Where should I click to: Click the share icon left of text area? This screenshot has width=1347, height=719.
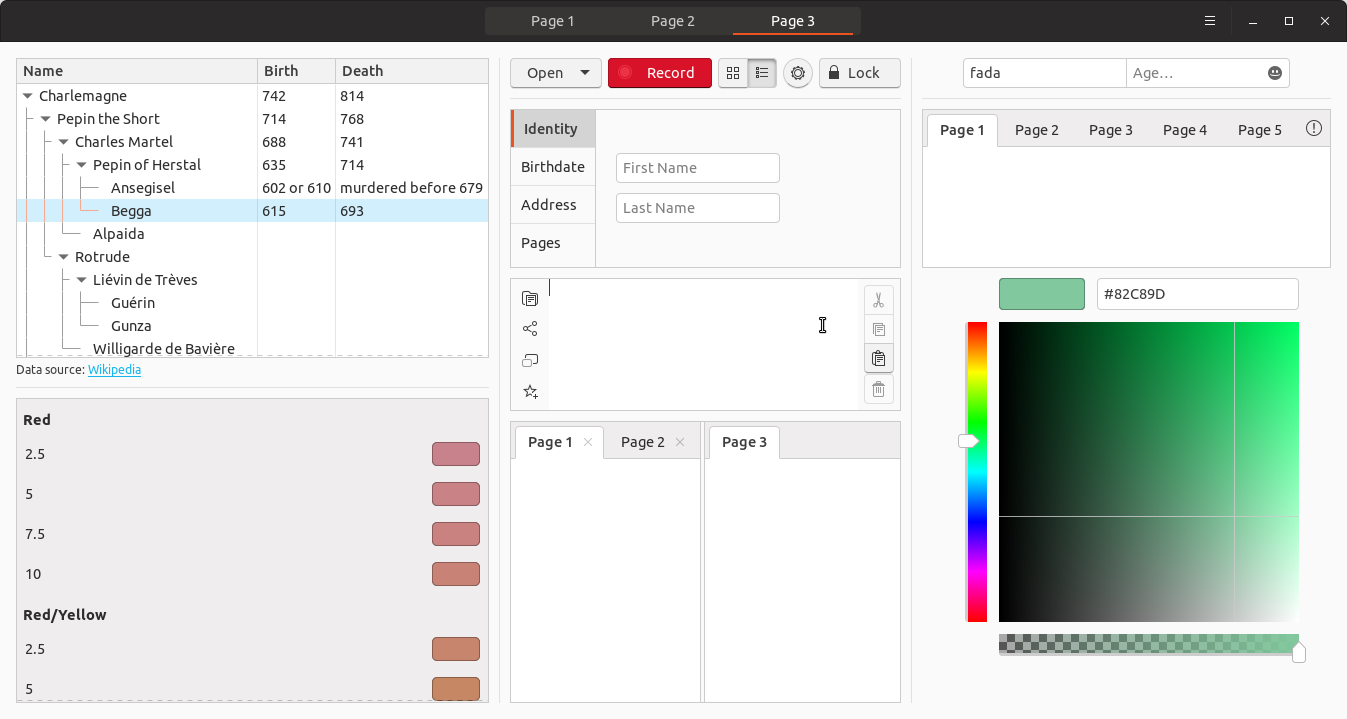click(530, 329)
